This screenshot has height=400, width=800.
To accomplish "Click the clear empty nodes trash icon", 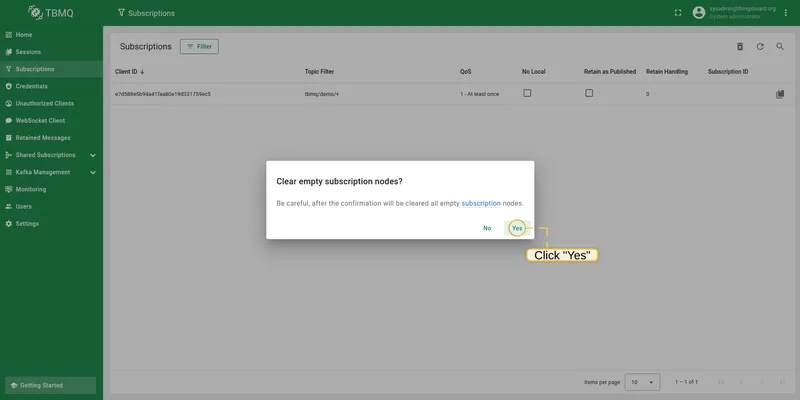I will (x=740, y=46).
